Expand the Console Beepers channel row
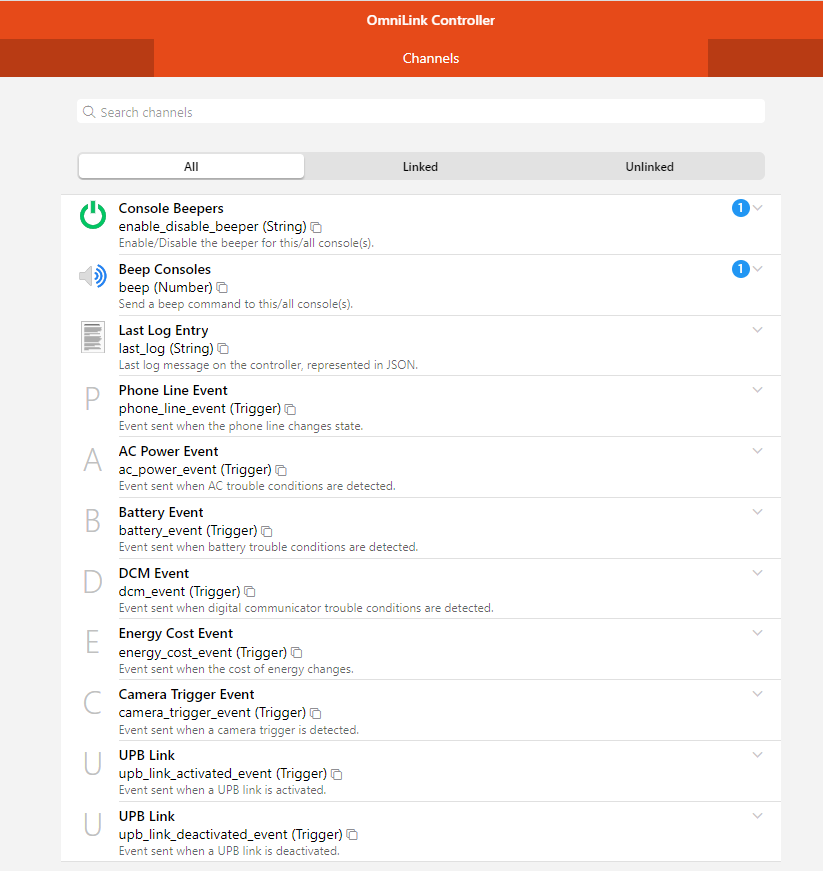 [758, 208]
